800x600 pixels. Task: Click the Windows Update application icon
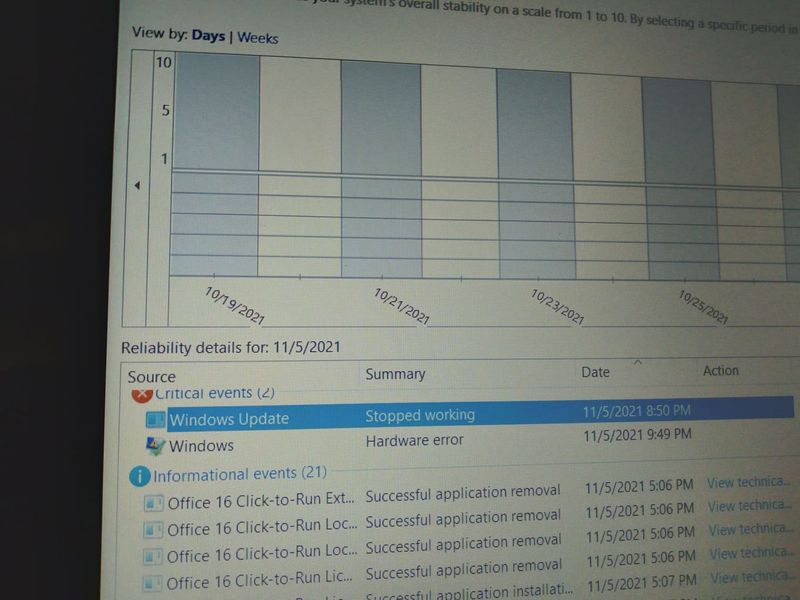pyautogui.click(x=155, y=419)
